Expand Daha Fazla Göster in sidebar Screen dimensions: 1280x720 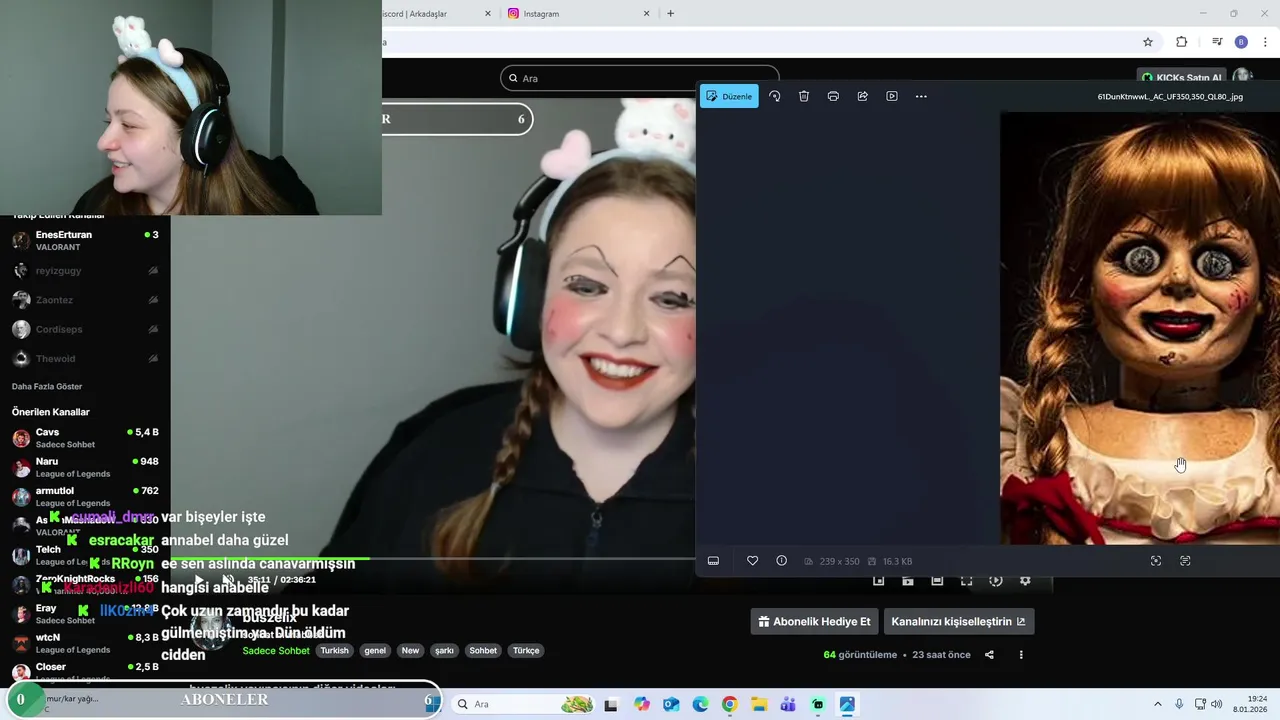(x=47, y=386)
